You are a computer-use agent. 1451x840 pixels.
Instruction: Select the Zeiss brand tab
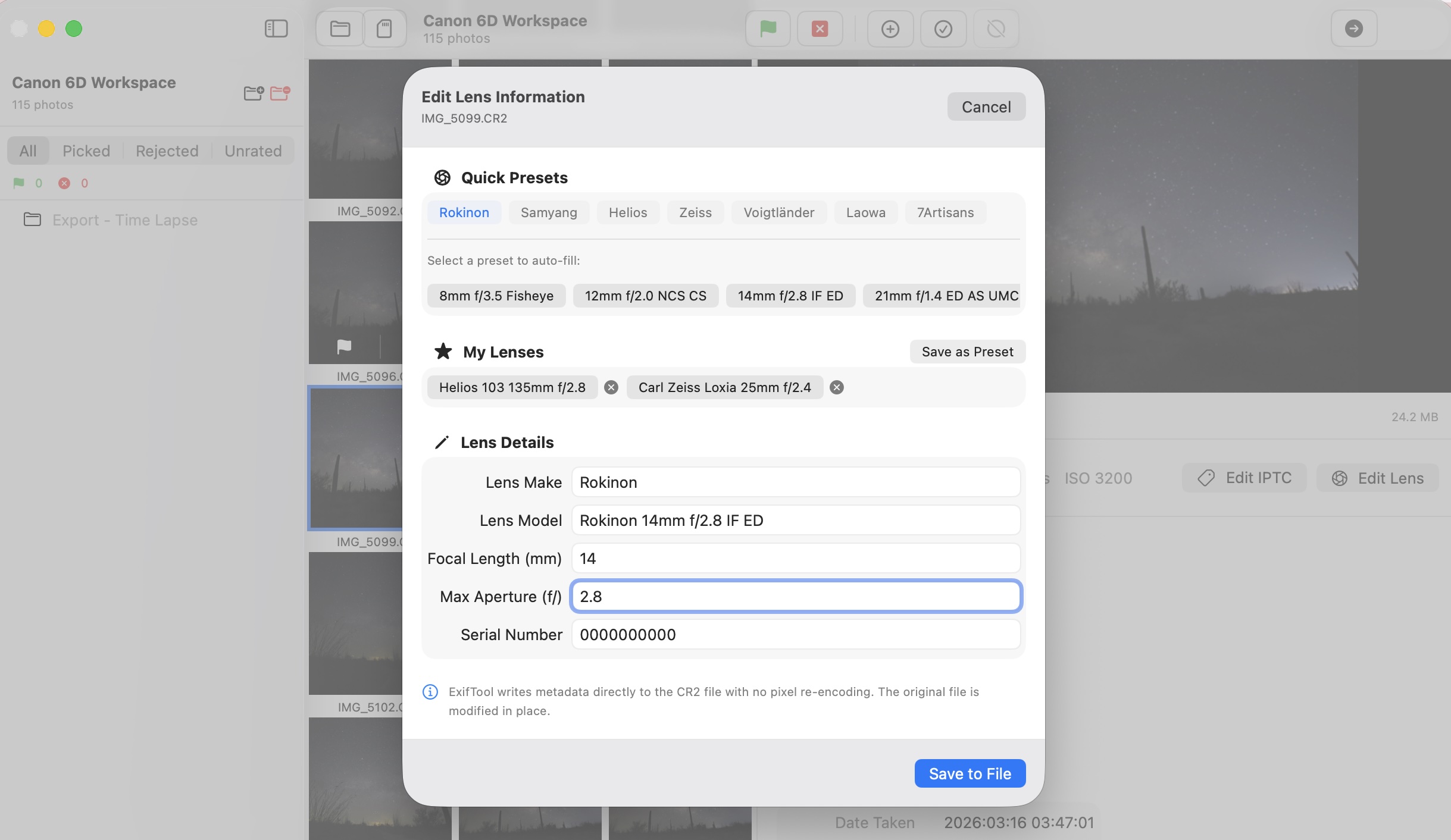coord(695,212)
